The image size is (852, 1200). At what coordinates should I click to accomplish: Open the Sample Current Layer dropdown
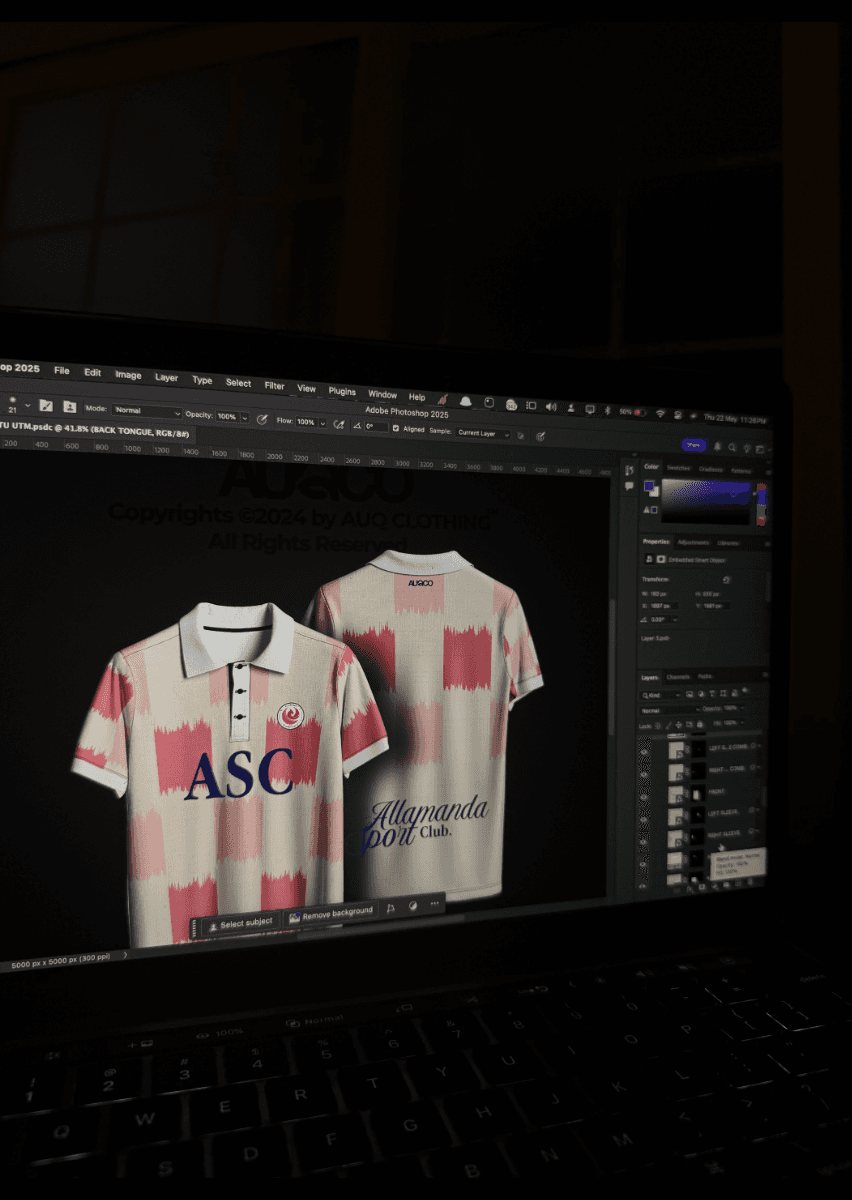tap(483, 433)
